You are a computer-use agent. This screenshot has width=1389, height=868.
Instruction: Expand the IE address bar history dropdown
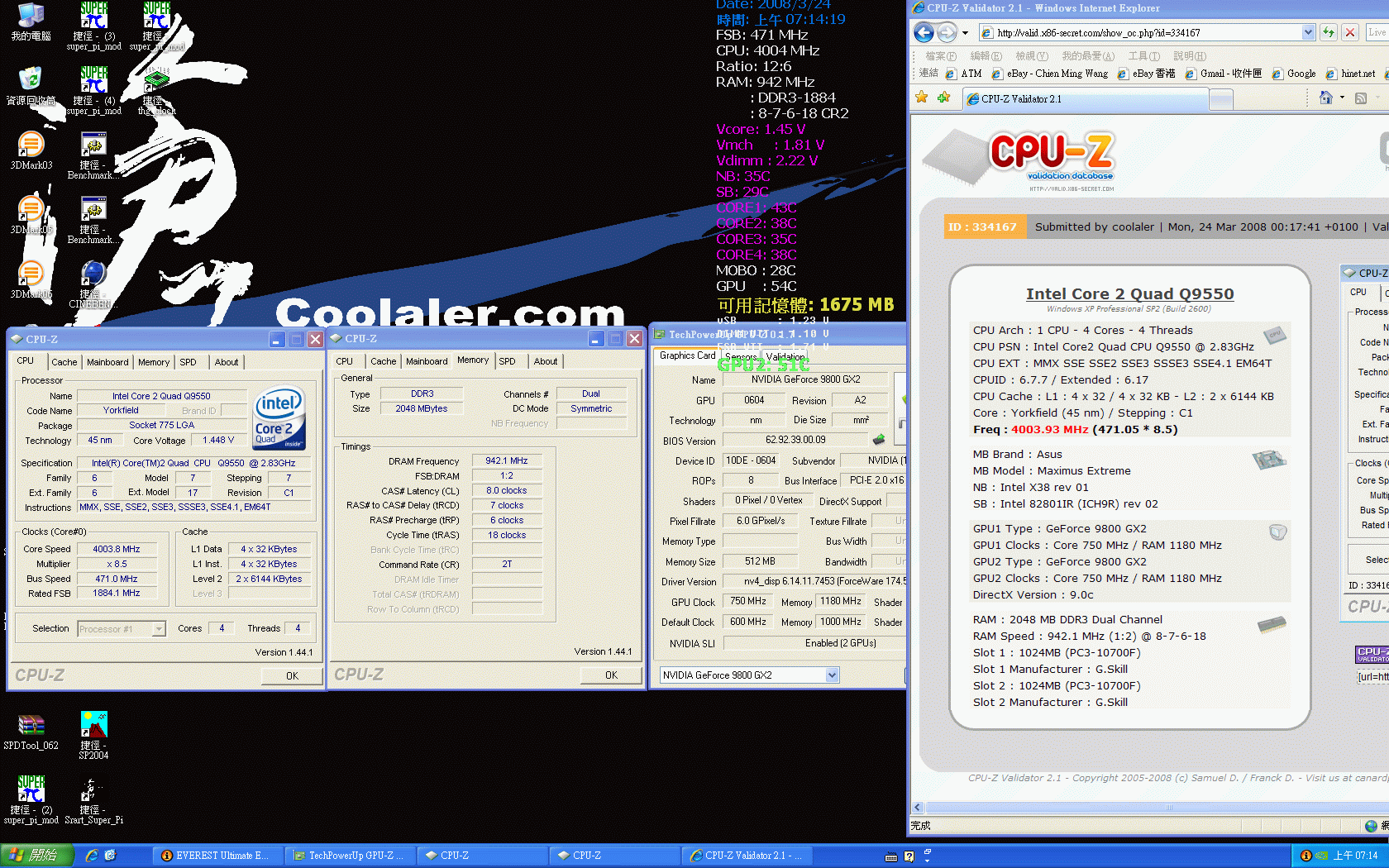click(1308, 32)
